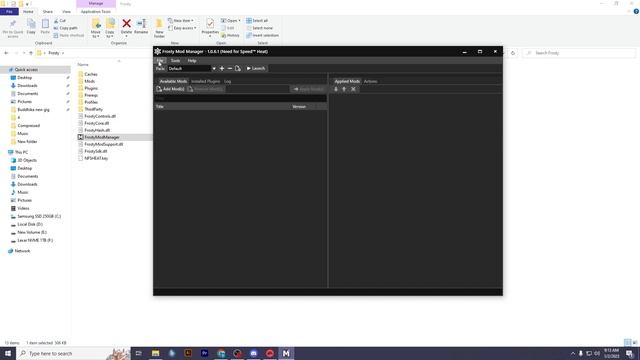Open the View ribbon tab in Explorer
Image resolution: width=640 pixels, height=360 pixels.
67,12
